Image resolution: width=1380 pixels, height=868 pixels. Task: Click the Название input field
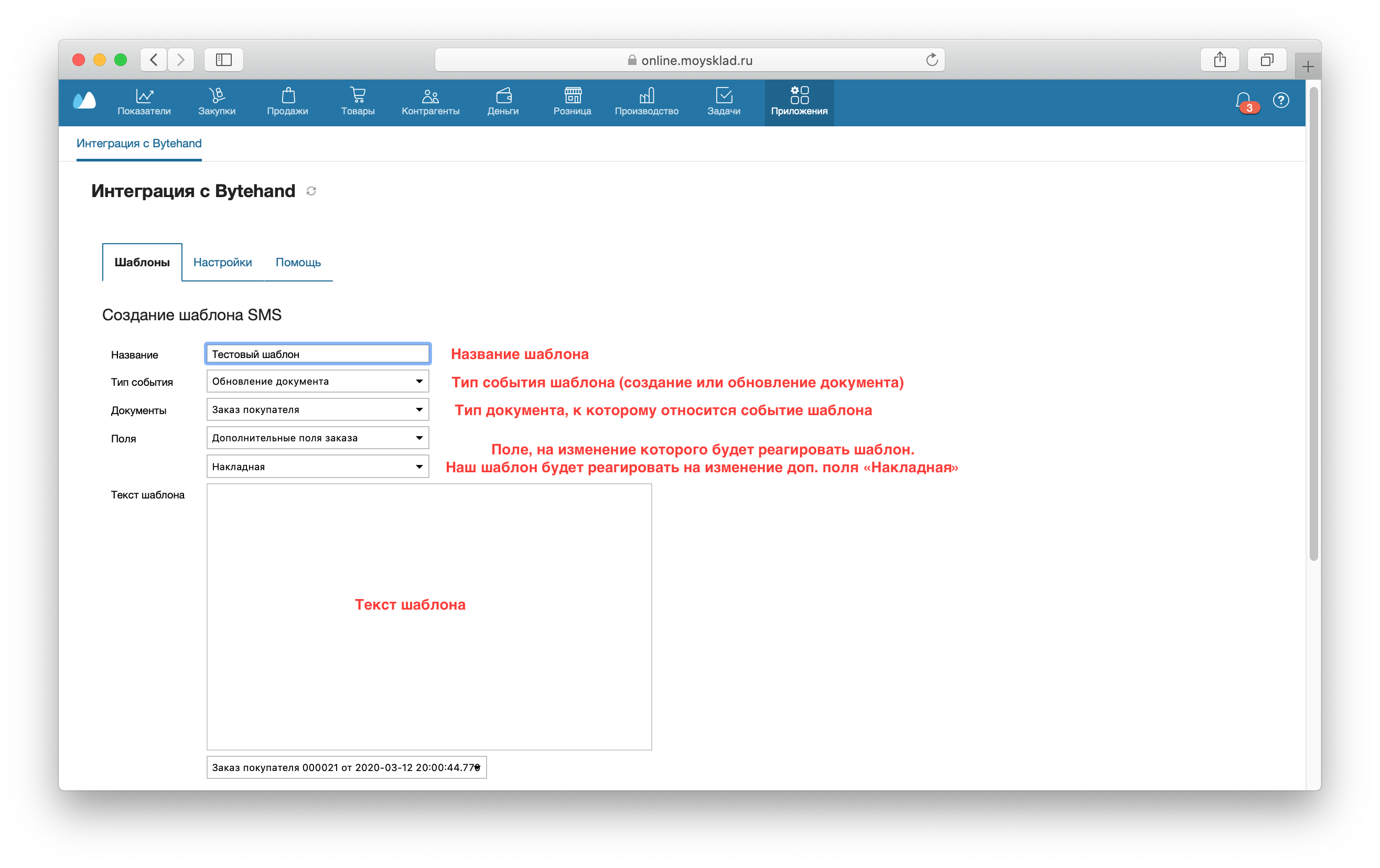coord(318,354)
